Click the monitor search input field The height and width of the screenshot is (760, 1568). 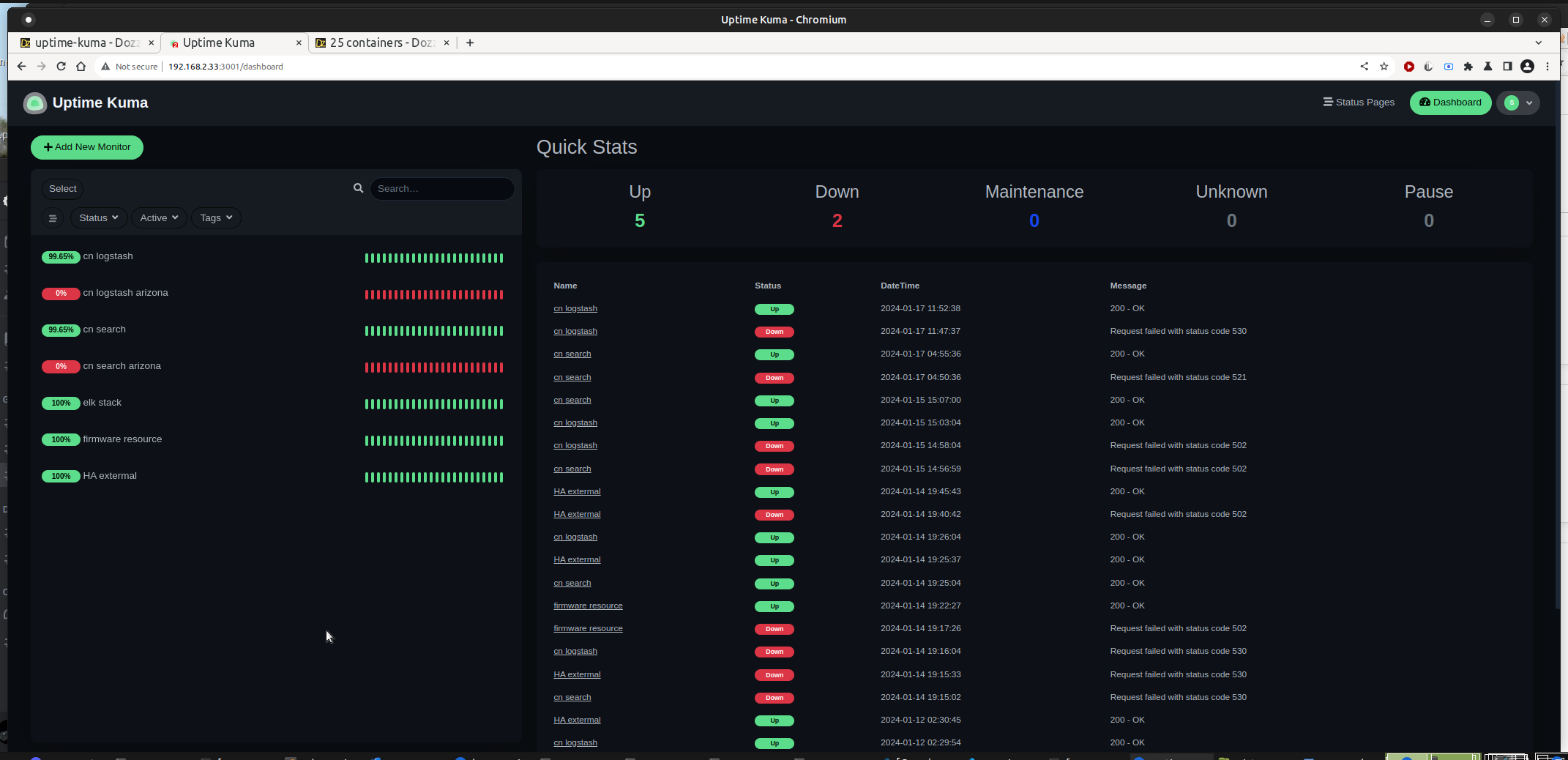coord(442,189)
